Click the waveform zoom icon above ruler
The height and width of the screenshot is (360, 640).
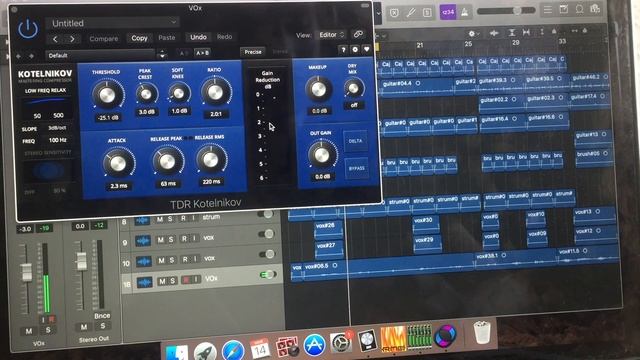pyautogui.click(x=494, y=33)
